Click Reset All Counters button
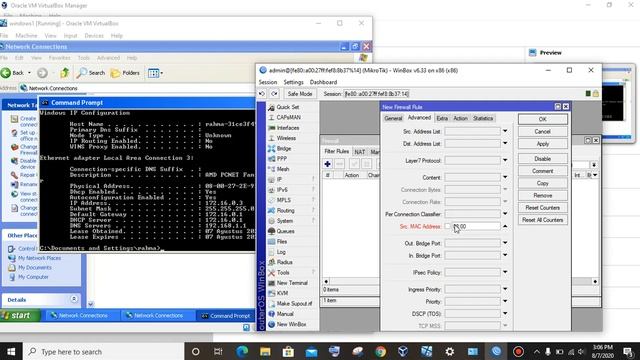Image resolution: width=640 pixels, height=360 pixels. [x=542, y=220]
